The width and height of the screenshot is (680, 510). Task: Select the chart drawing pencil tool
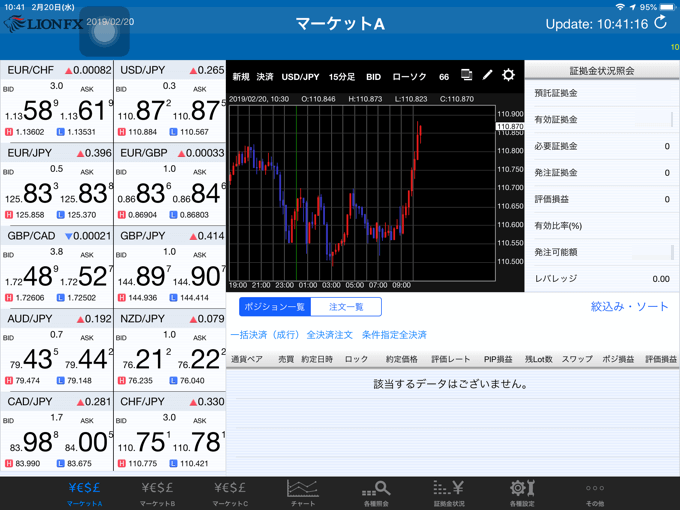tap(487, 76)
